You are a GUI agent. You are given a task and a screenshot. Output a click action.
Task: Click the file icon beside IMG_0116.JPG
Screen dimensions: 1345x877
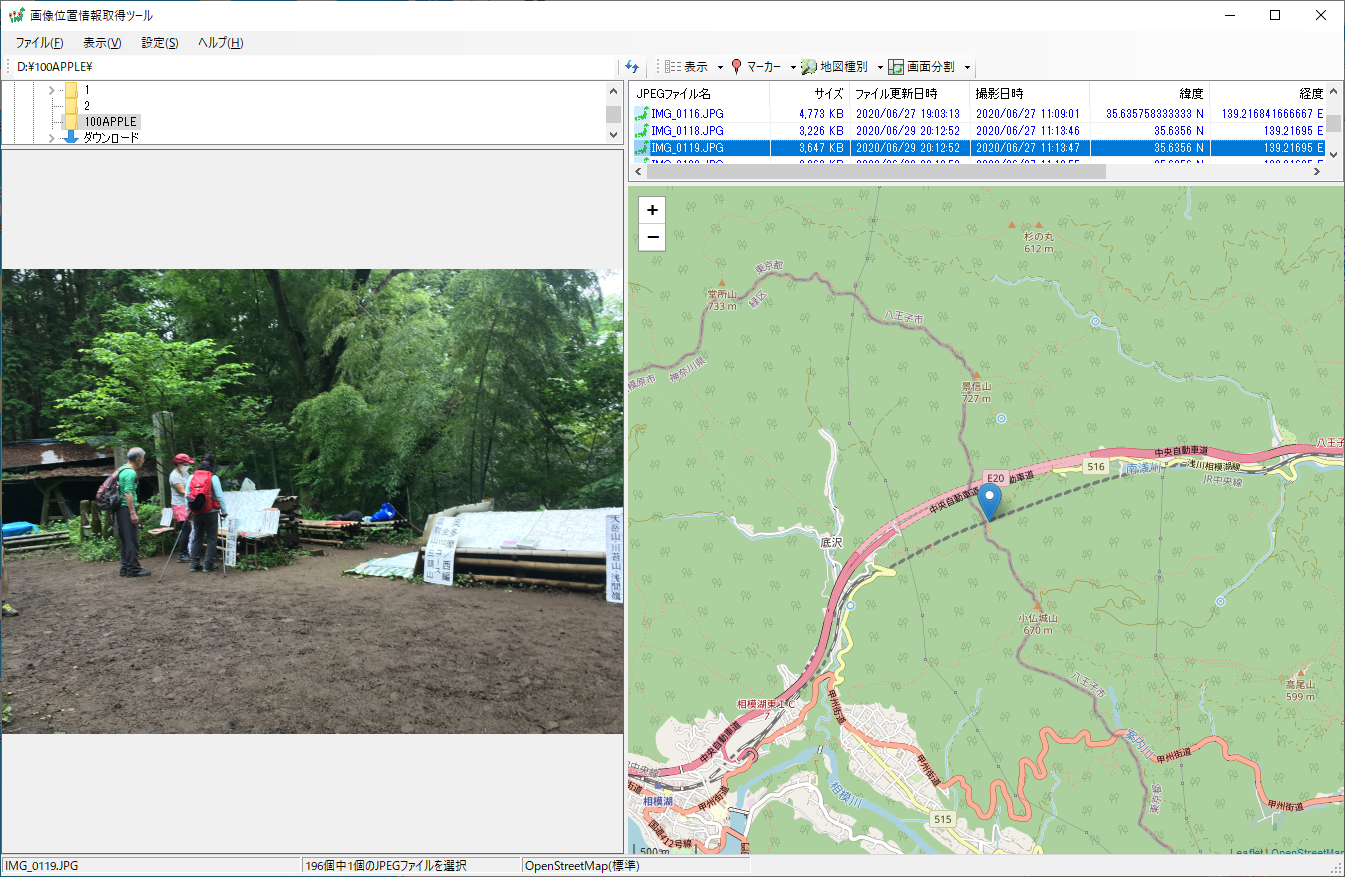point(642,114)
